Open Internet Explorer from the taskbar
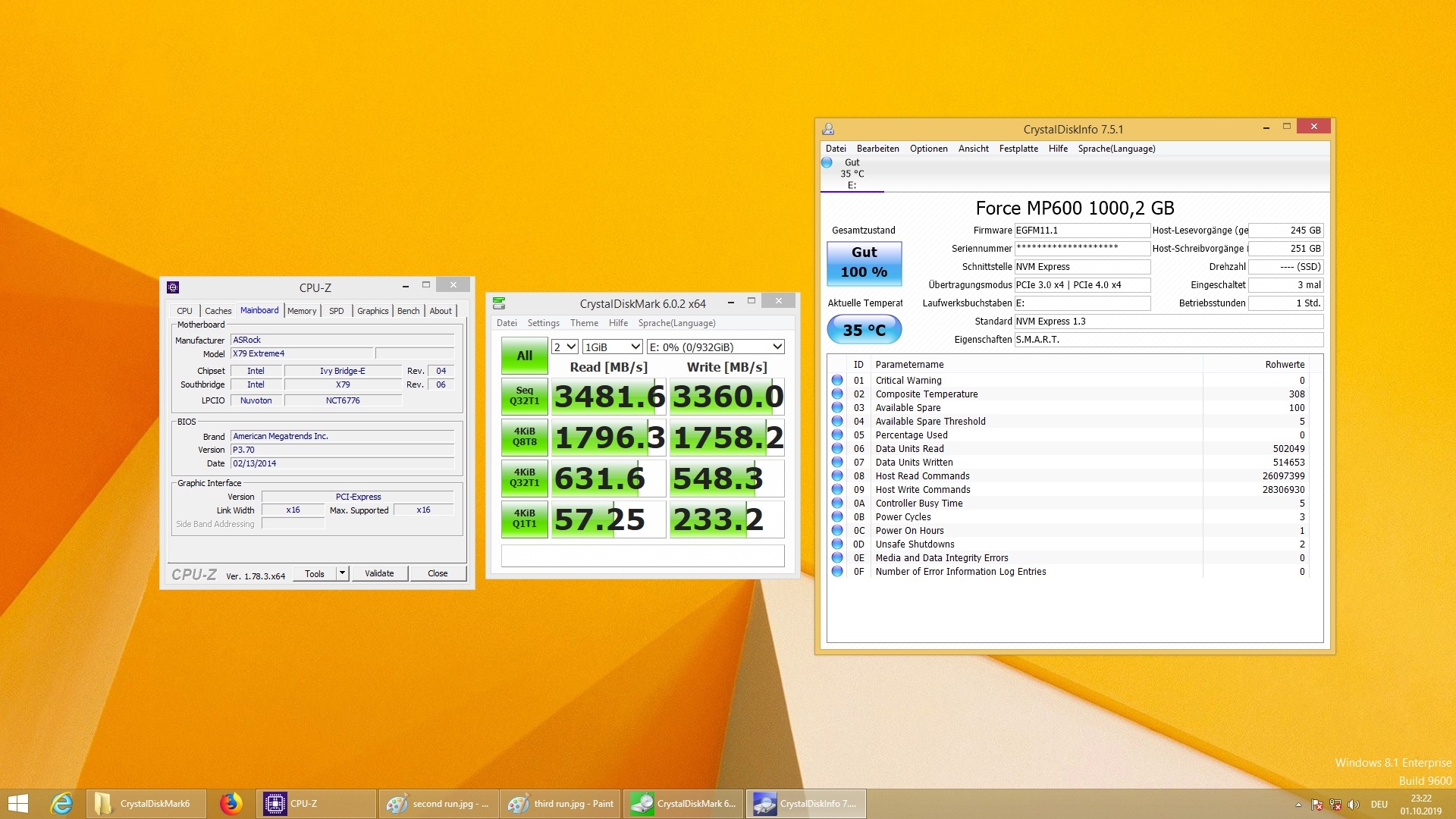The width and height of the screenshot is (1456, 819). click(61, 804)
